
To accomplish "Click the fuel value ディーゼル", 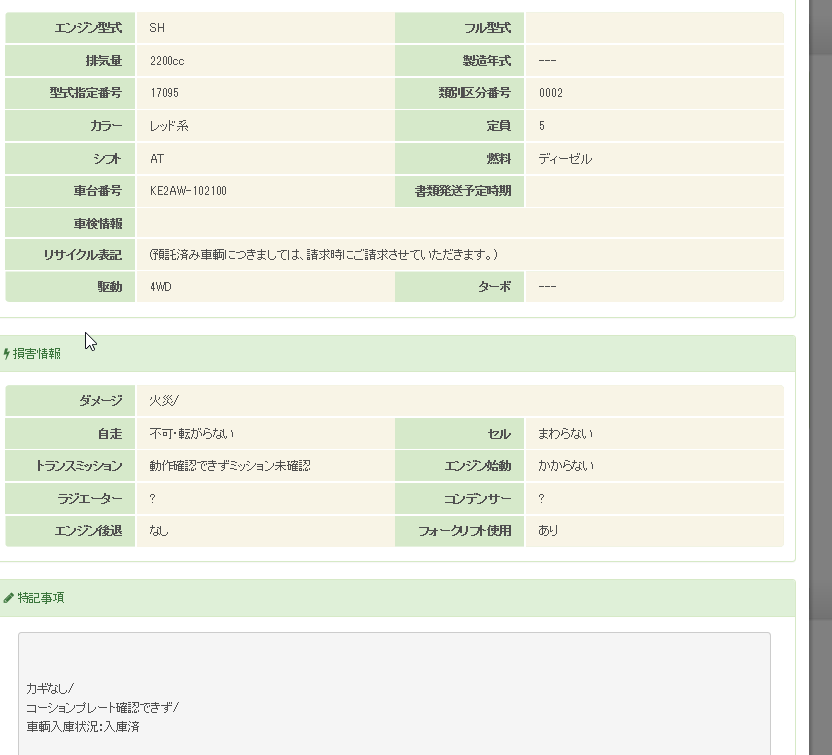I will [x=565, y=159].
